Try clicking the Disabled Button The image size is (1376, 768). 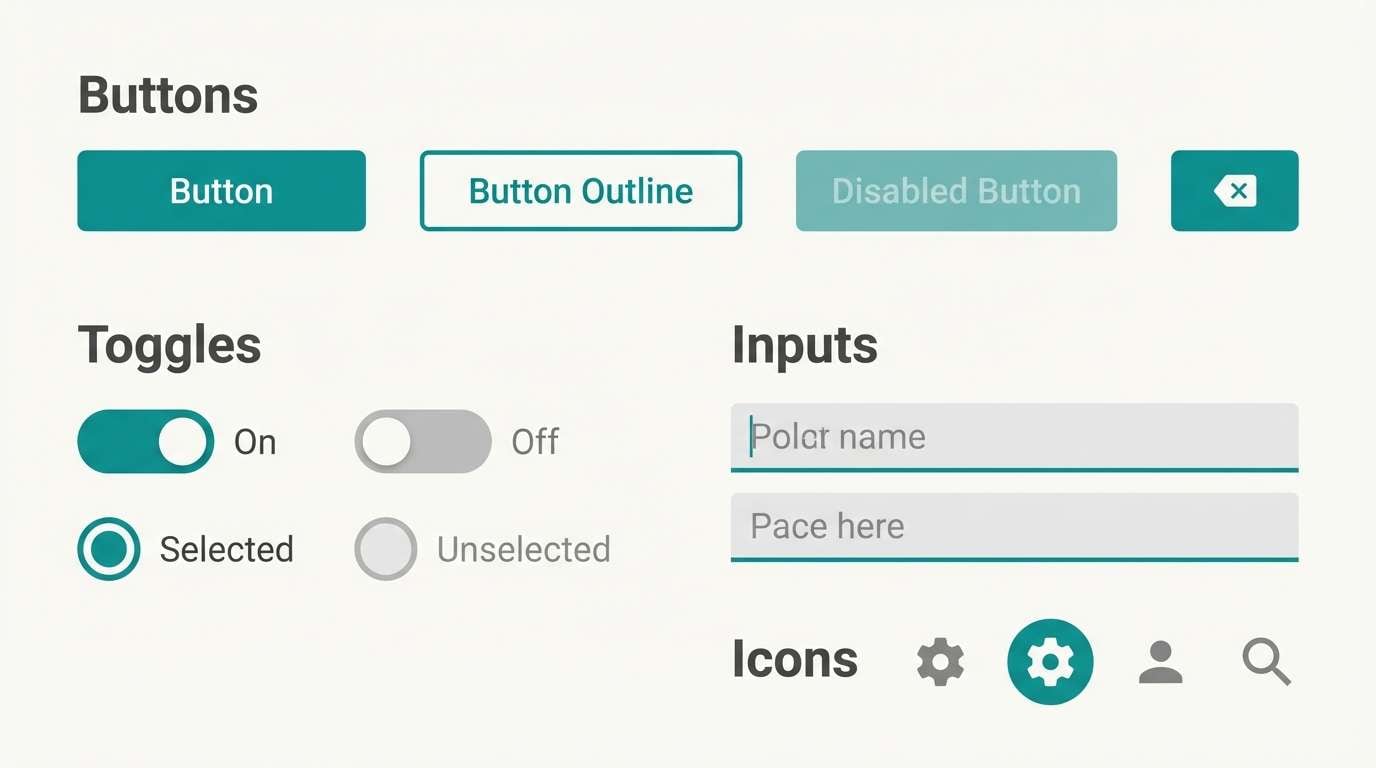[956, 190]
